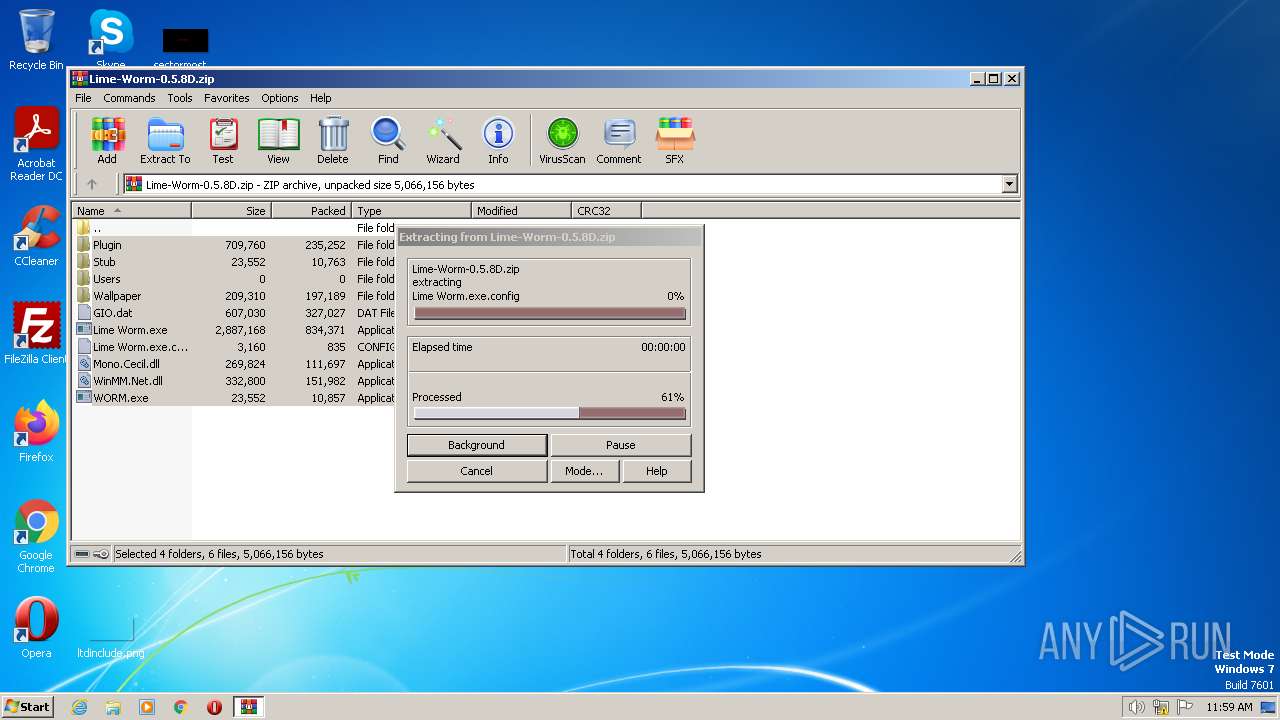Select the Wallpaper folder row
Image resolution: width=1280 pixels, height=720 pixels.
click(x=235, y=296)
